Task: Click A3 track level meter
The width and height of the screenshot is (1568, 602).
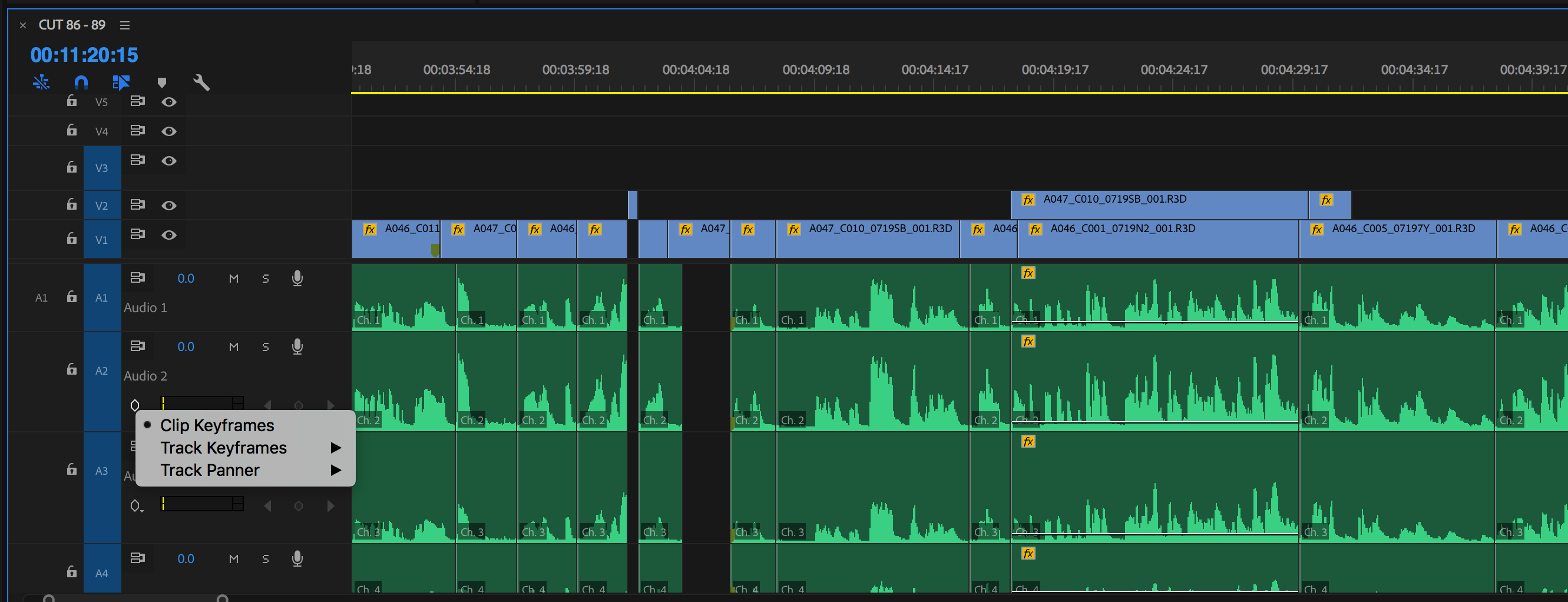Action: [x=202, y=504]
